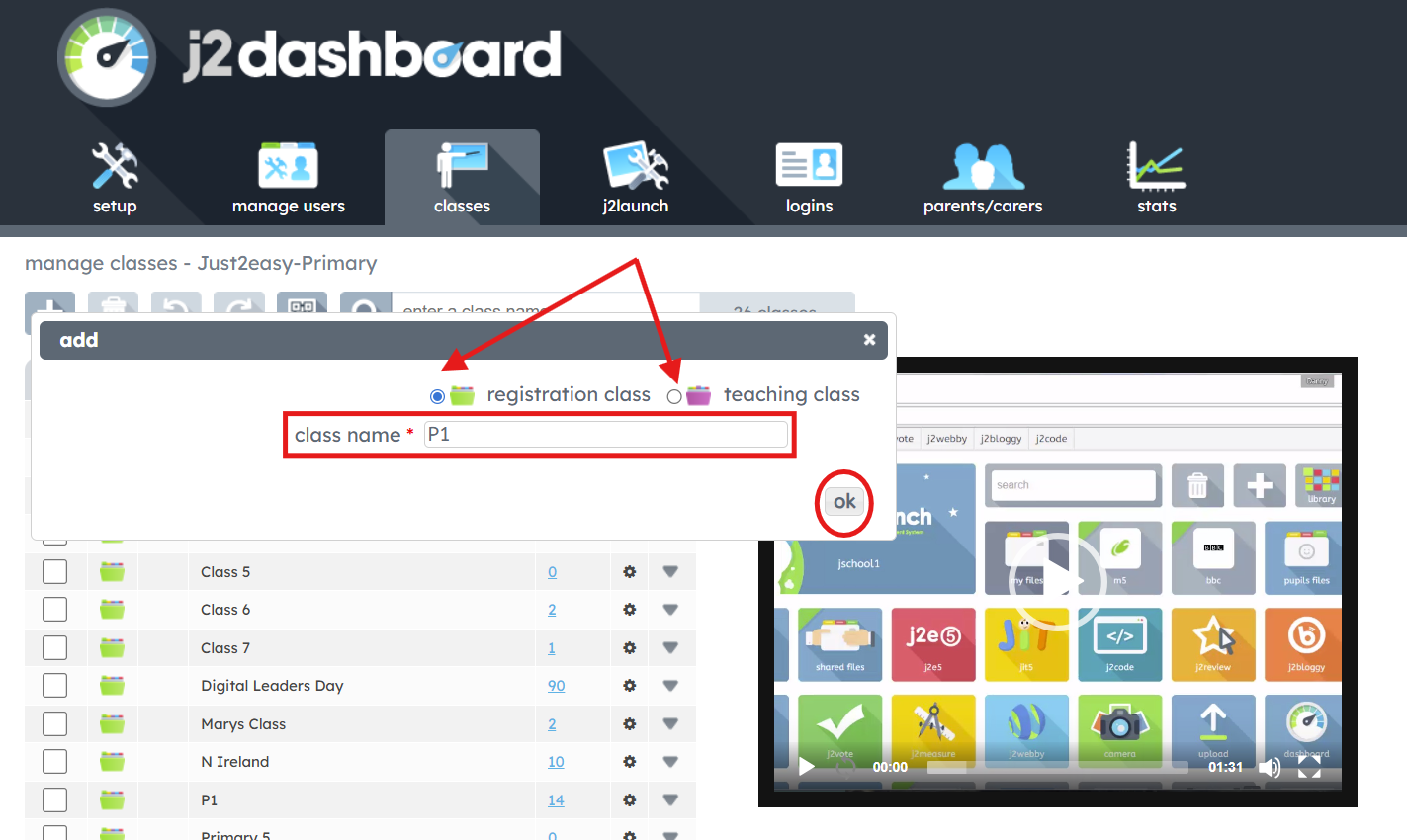
Task: Open the setup section
Action: click(115, 178)
